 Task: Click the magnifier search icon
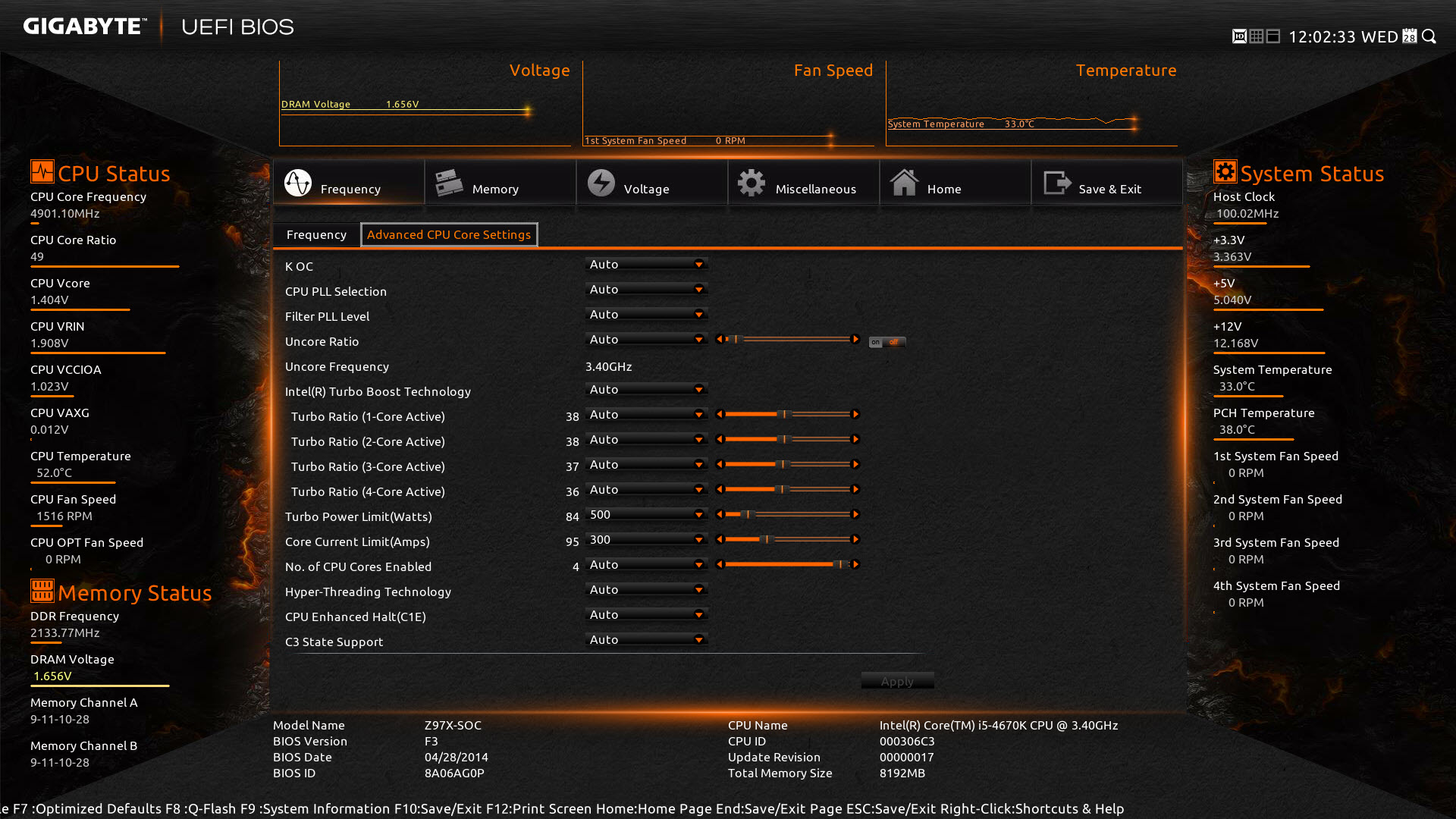click(x=1429, y=36)
